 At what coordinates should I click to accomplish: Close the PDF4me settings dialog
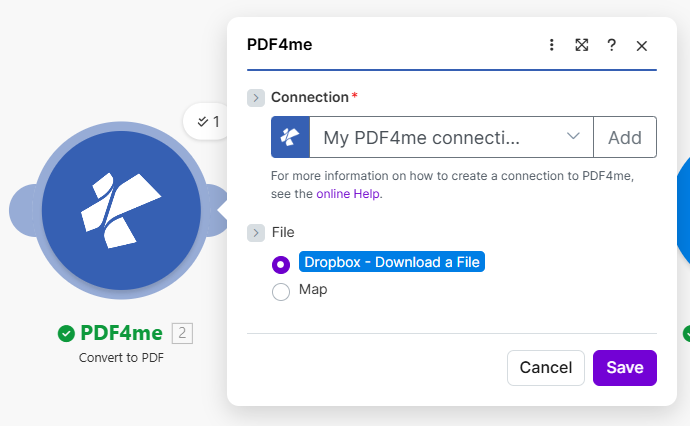642,45
